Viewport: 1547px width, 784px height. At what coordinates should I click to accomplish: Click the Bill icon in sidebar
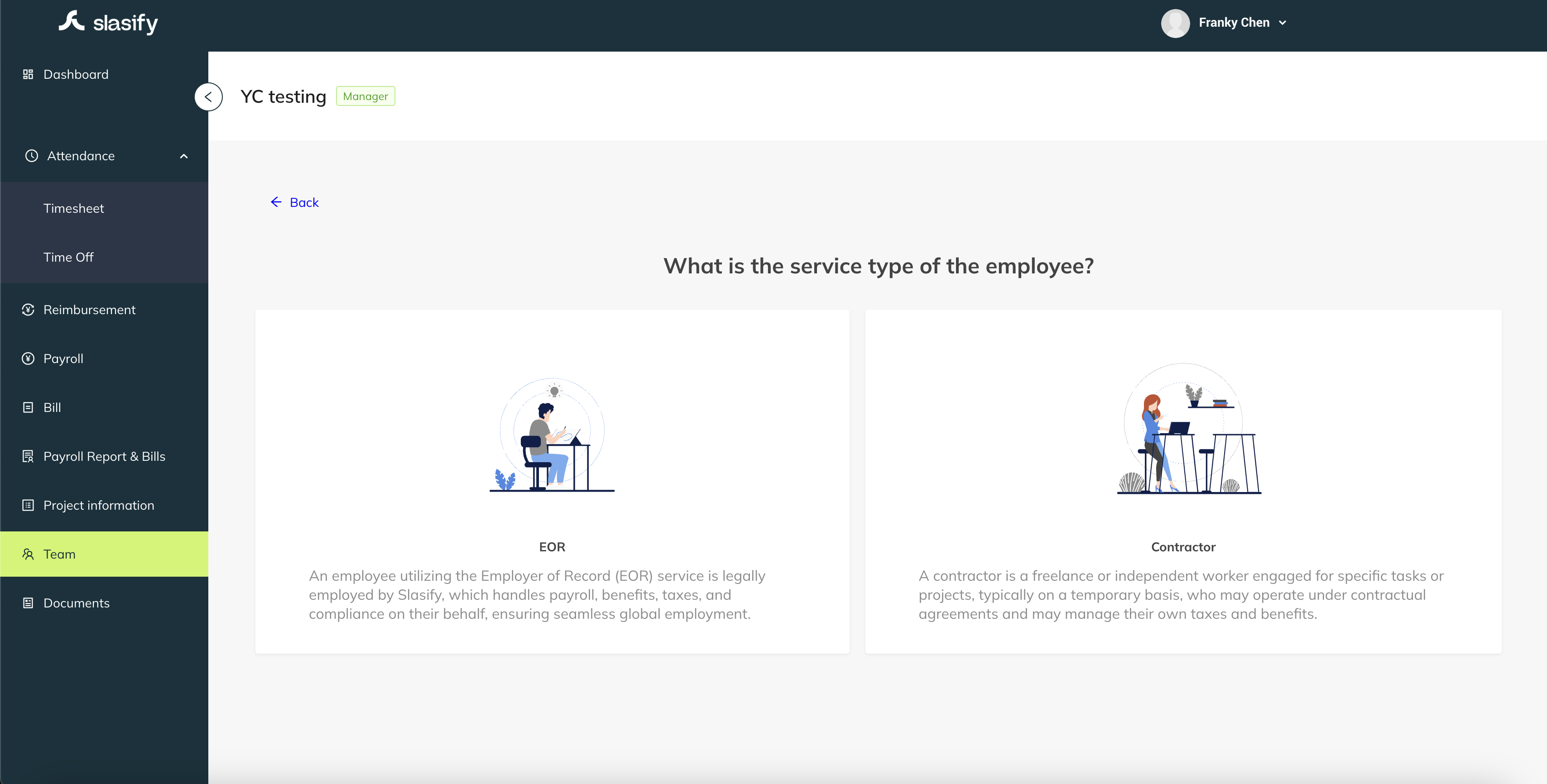point(28,407)
